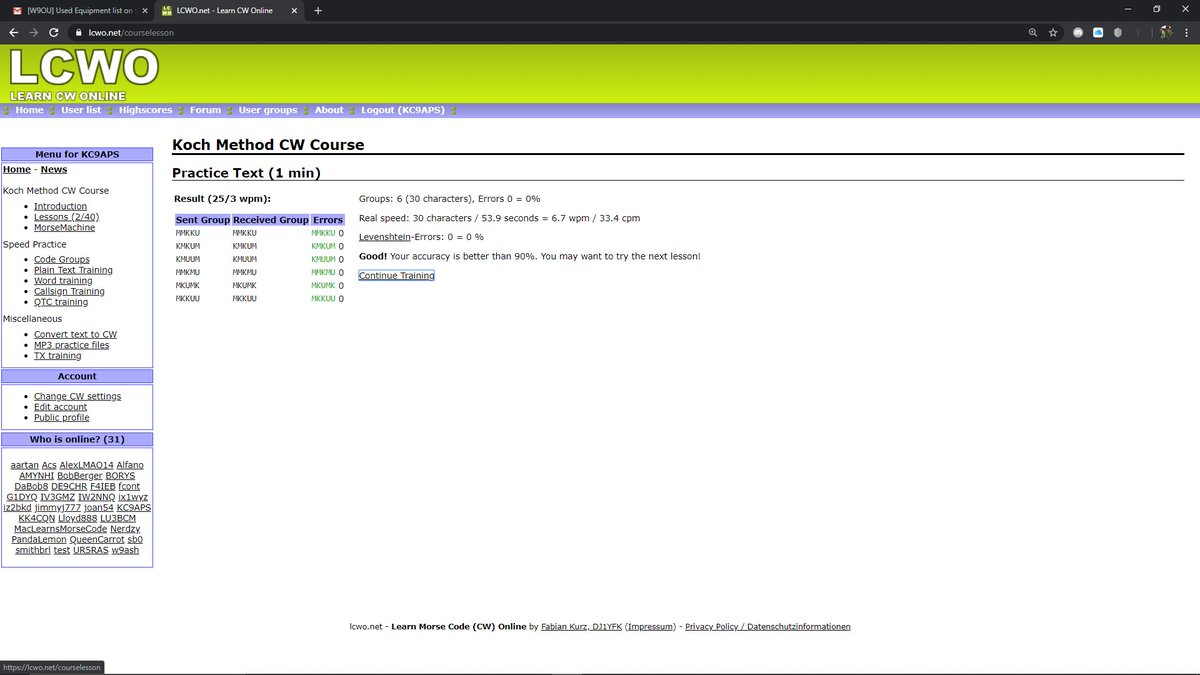Open the zoom magnifier in the address bar
Image resolution: width=1200 pixels, height=675 pixels.
click(1033, 32)
